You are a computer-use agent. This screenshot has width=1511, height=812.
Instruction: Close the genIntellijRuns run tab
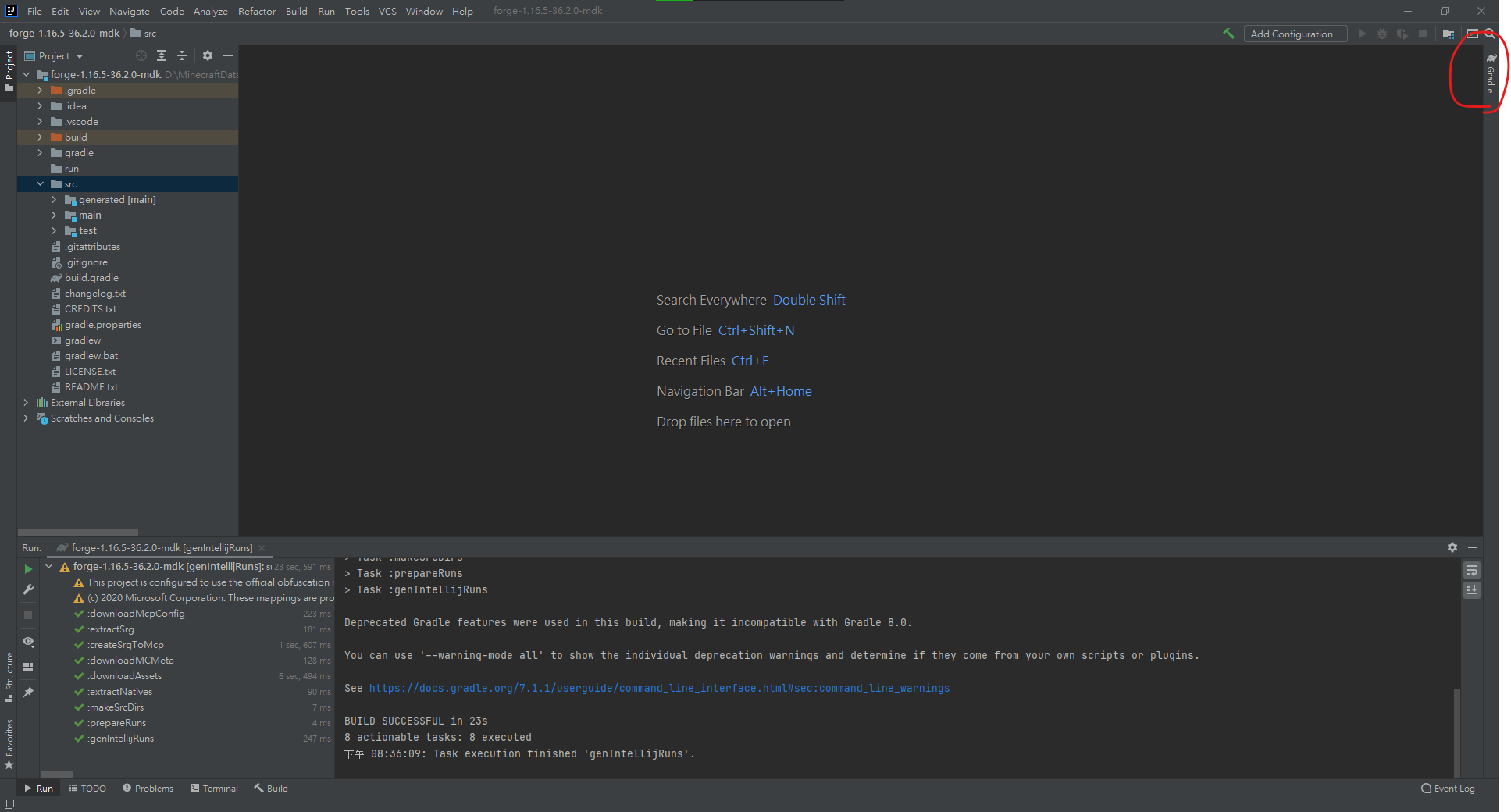(262, 548)
